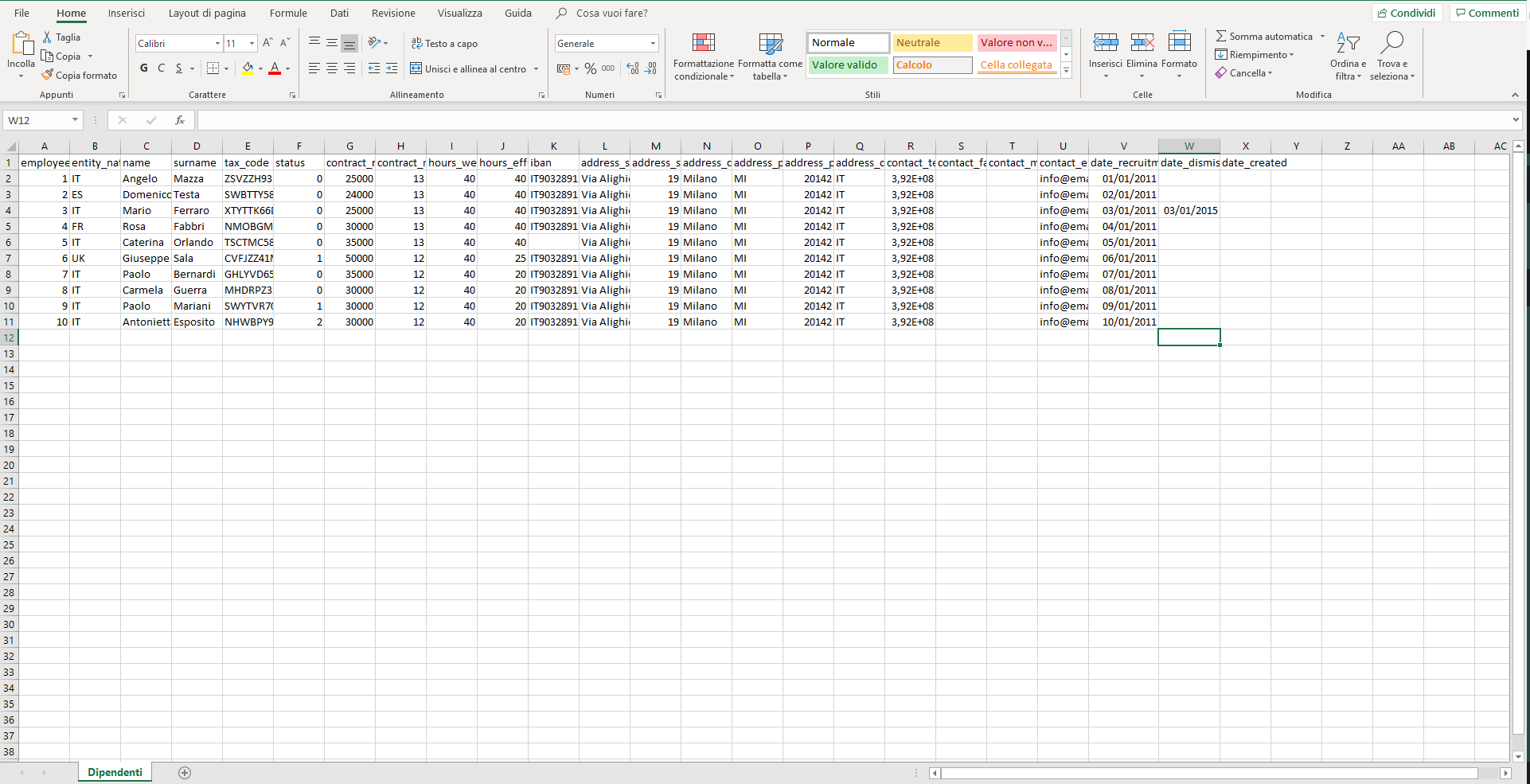Image resolution: width=1530 pixels, height=784 pixels.
Task: Toggle bold formatting (G)
Action: [x=144, y=68]
